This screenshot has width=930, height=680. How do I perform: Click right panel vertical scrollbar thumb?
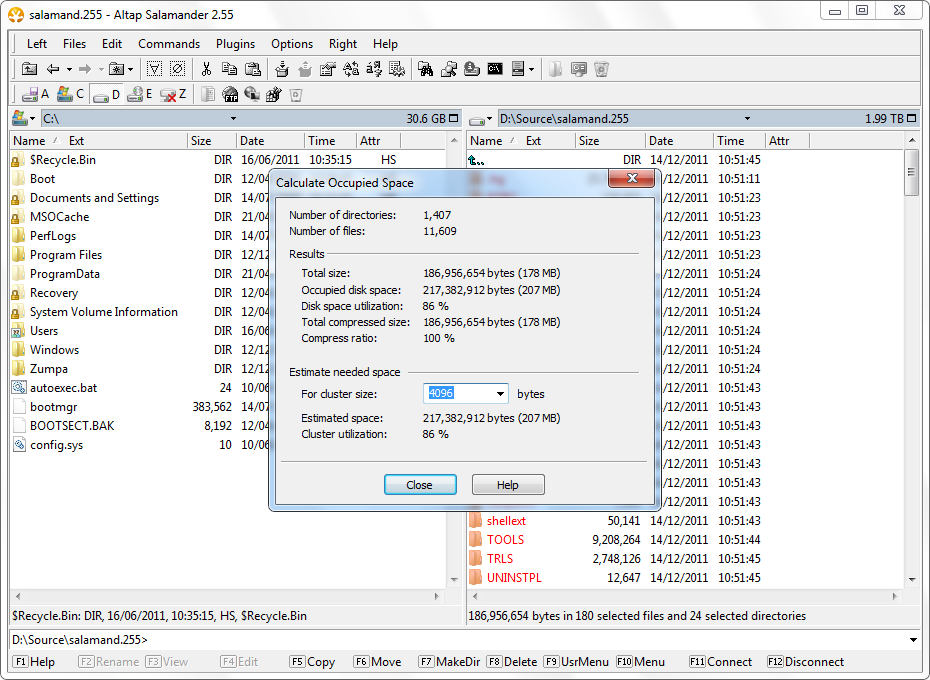coord(912,172)
